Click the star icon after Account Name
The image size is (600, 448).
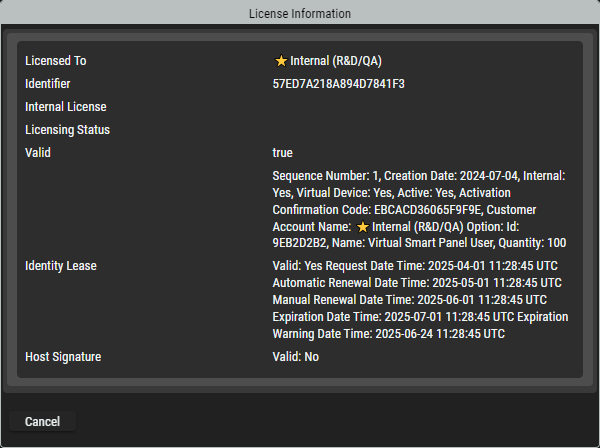coord(362,227)
